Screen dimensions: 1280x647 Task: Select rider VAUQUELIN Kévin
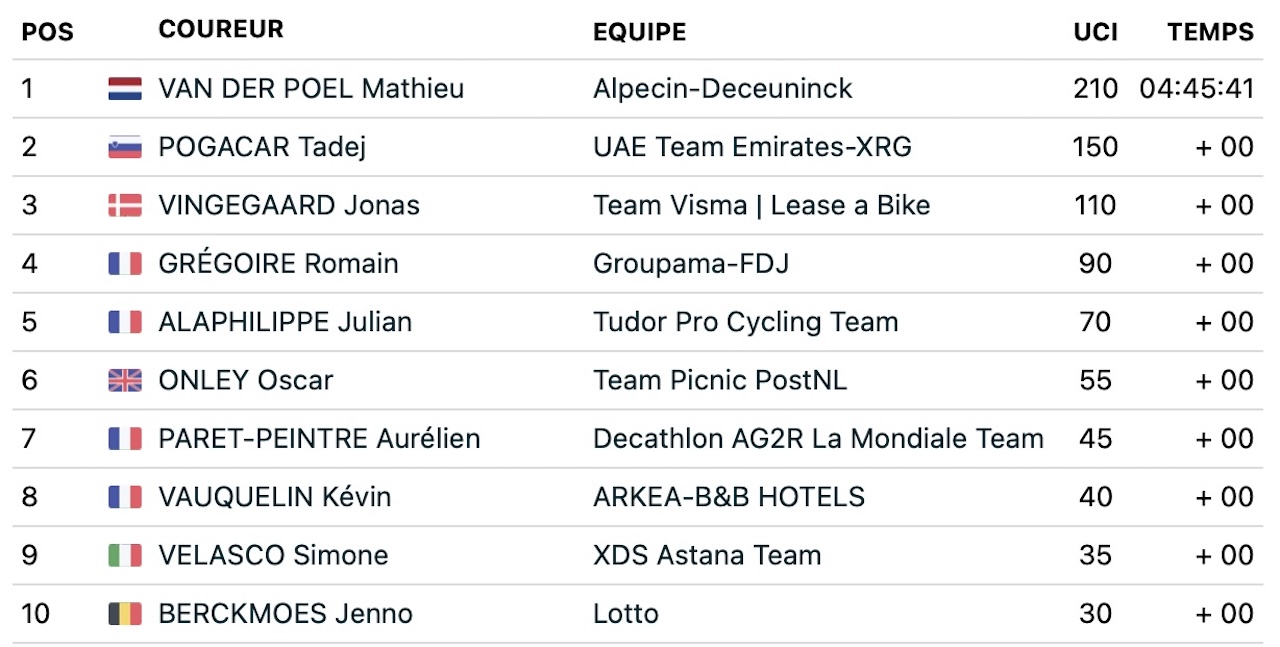click(275, 497)
